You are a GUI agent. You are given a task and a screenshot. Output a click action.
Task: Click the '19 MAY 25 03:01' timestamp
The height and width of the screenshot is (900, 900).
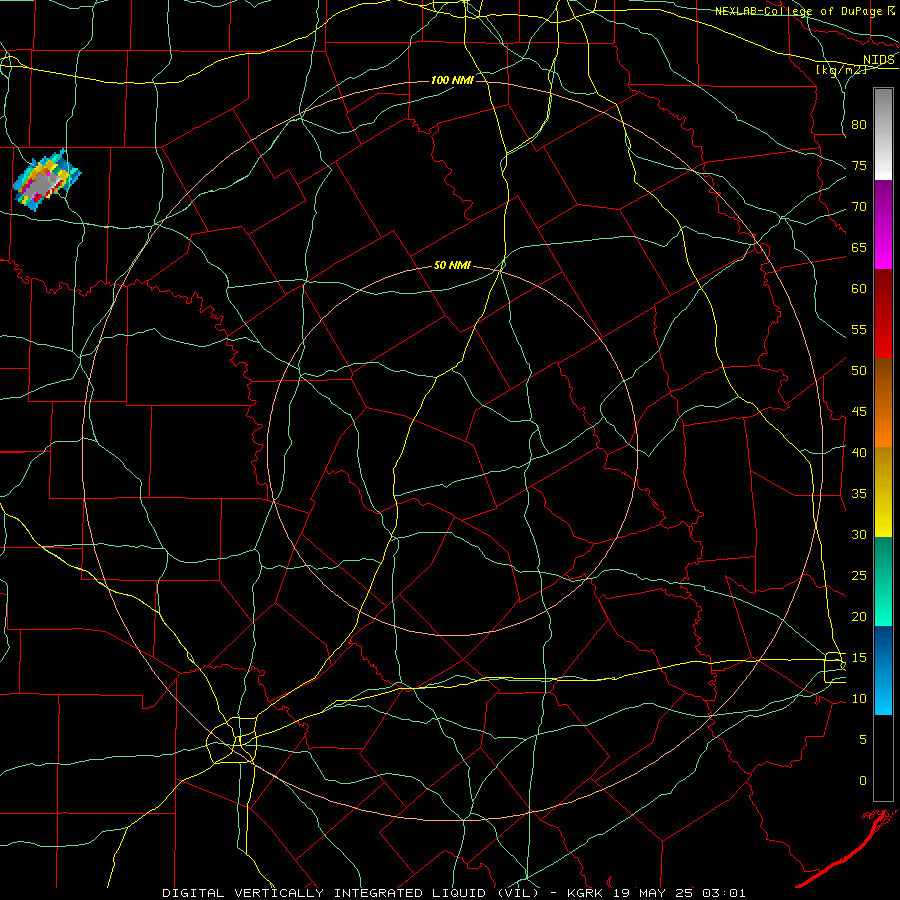point(680,893)
